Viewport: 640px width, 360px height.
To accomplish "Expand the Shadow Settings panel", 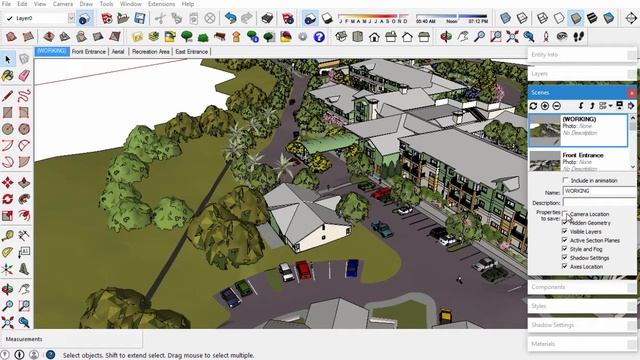I will 582,325.
